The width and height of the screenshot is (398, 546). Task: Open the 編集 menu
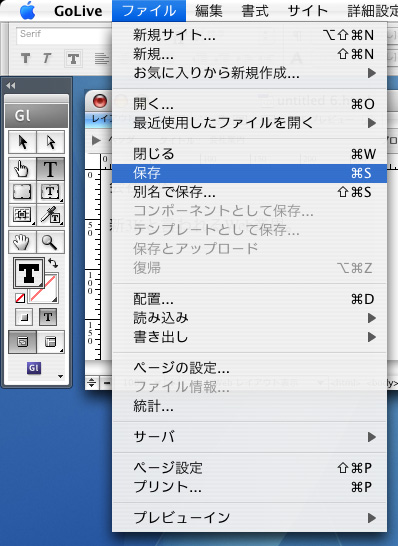(209, 11)
